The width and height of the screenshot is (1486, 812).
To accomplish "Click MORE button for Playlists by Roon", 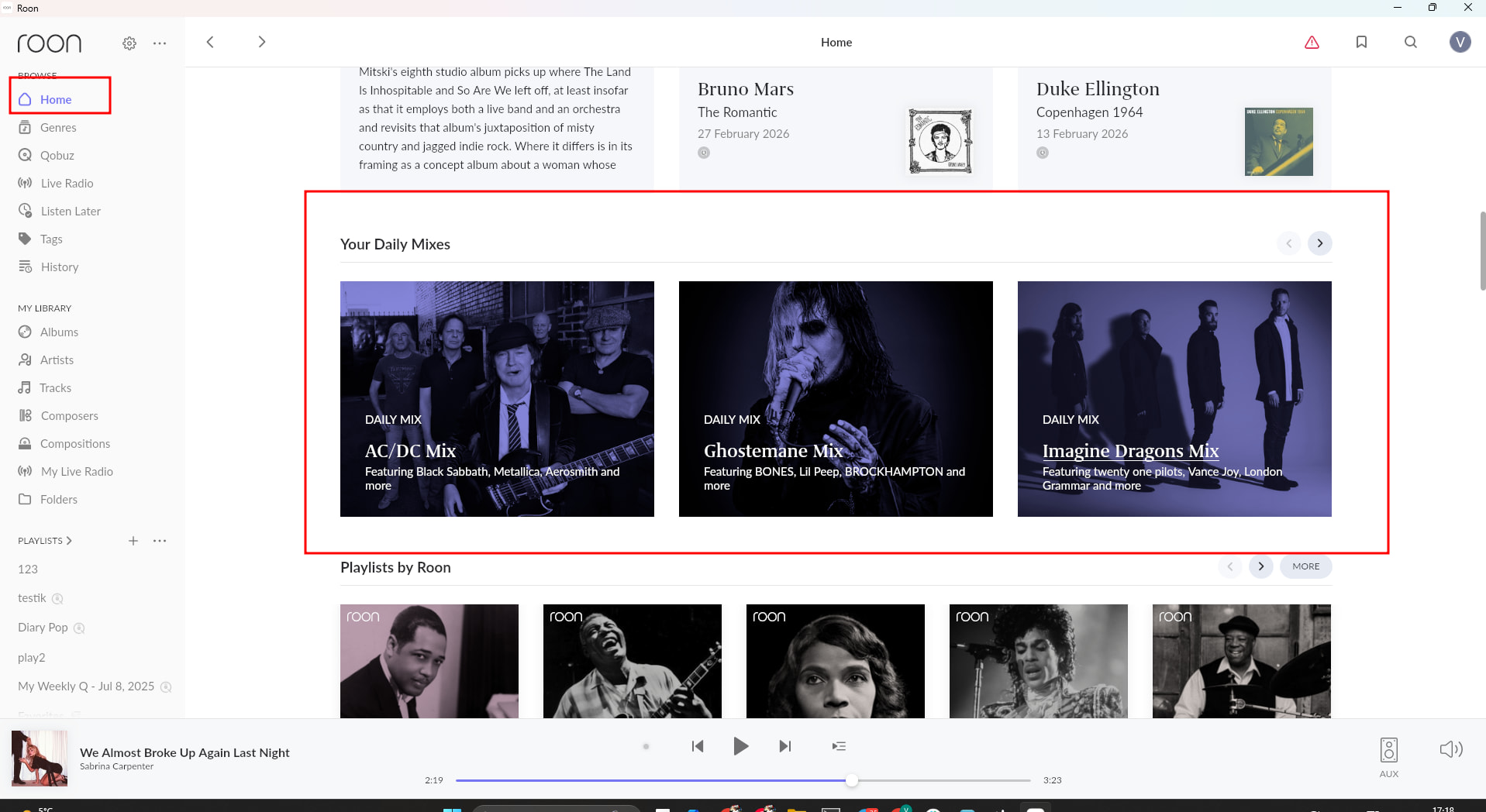I will tap(1305, 566).
